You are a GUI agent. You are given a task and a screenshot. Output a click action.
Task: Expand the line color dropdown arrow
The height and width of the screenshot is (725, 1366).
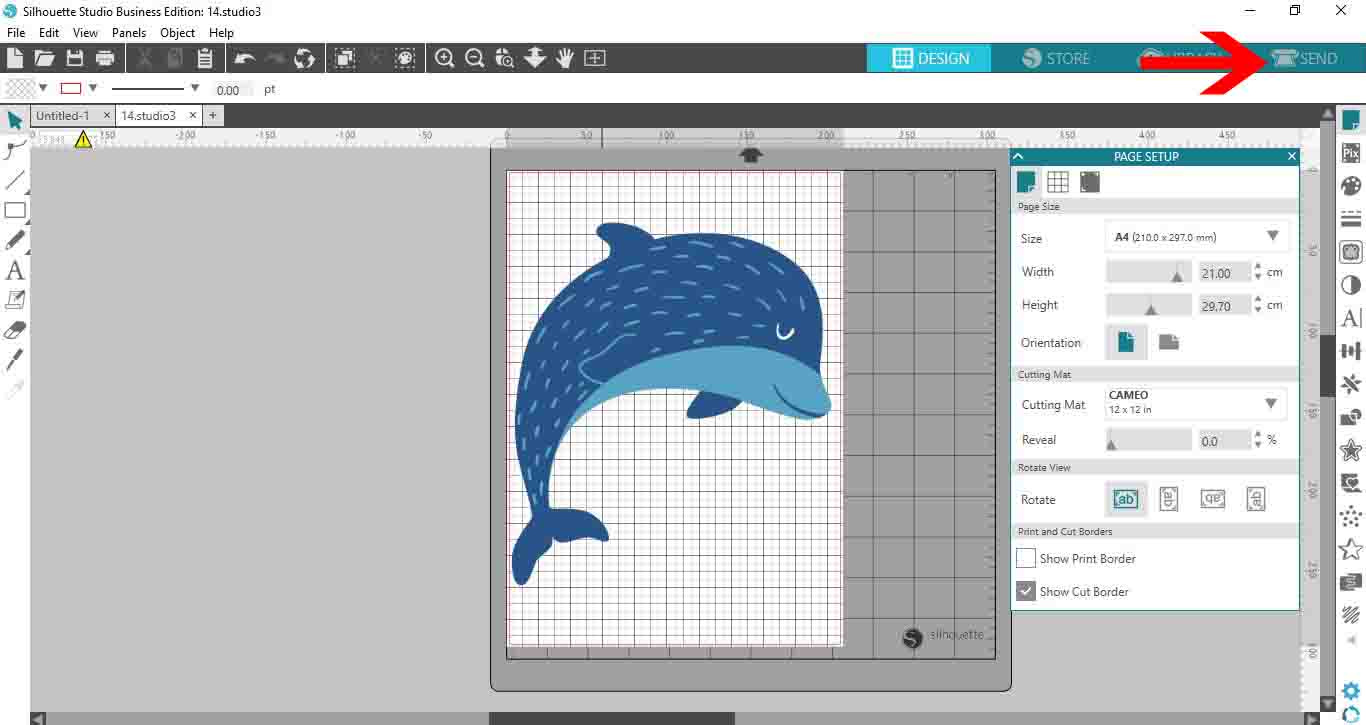point(93,88)
